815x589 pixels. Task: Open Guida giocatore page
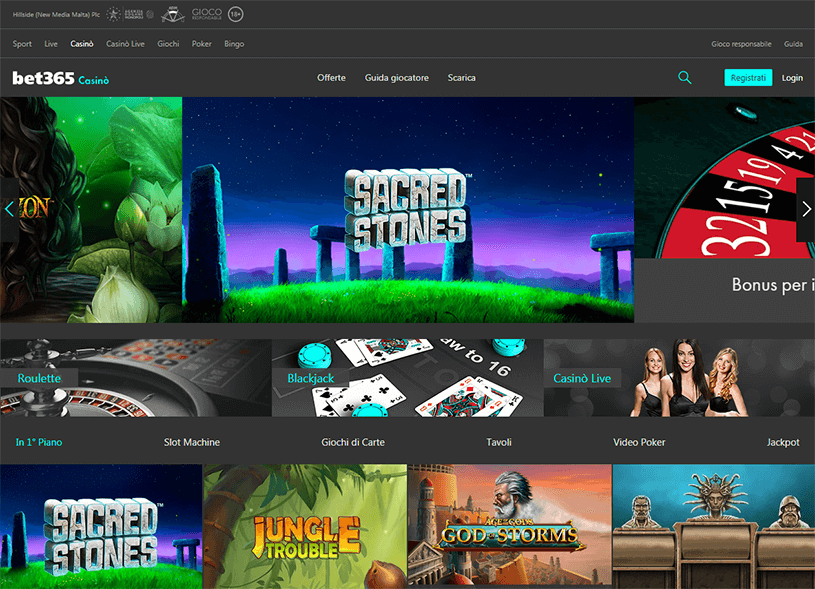tap(397, 78)
